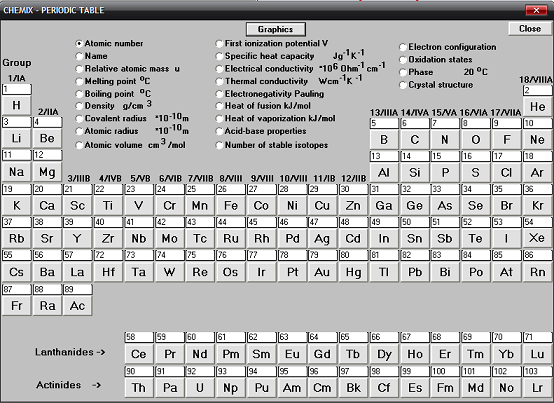The width and height of the screenshot is (554, 403).
Task: Pick the Number of stable isotopes option
Action: 219,145
